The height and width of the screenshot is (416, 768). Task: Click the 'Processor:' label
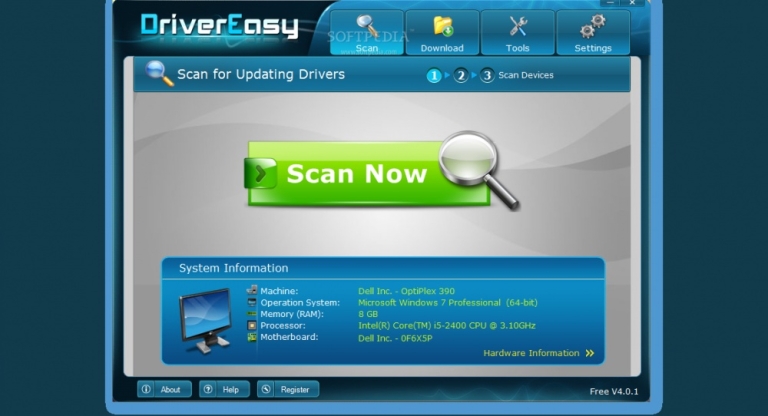(283, 325)
